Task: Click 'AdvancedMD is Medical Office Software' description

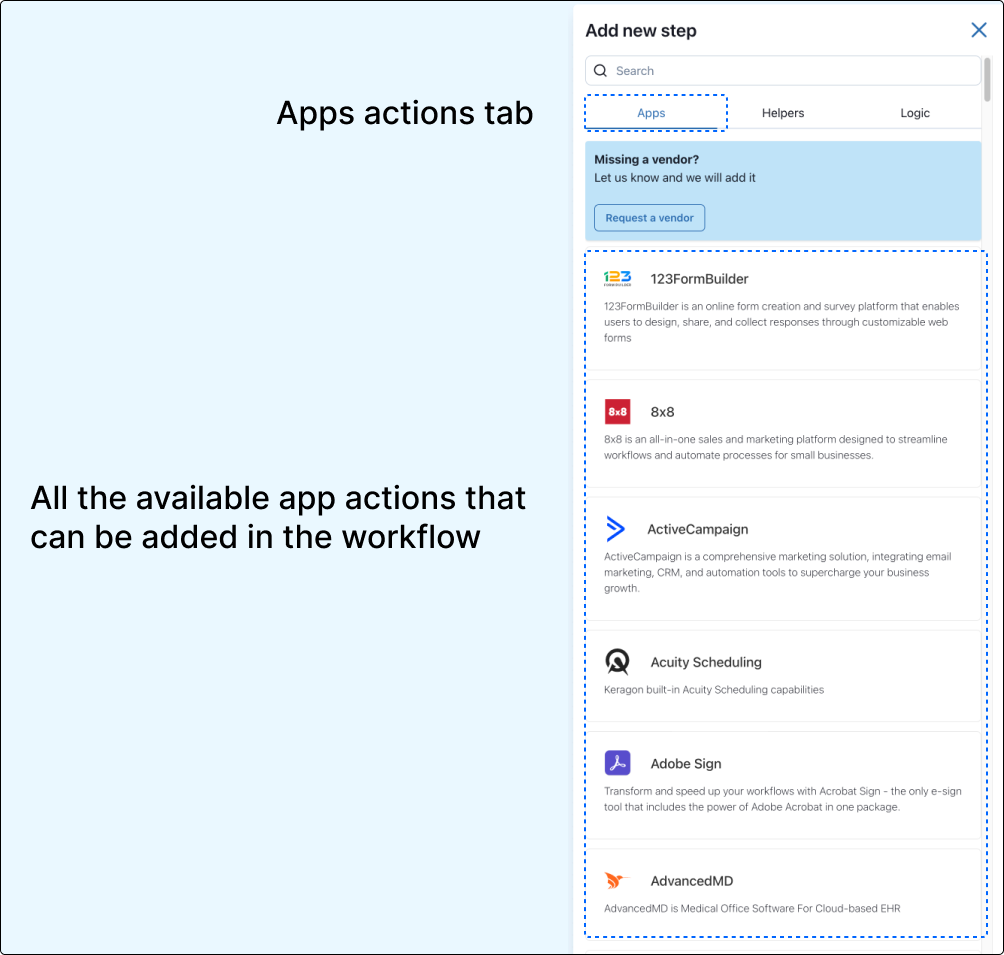Action: [752, 908]
